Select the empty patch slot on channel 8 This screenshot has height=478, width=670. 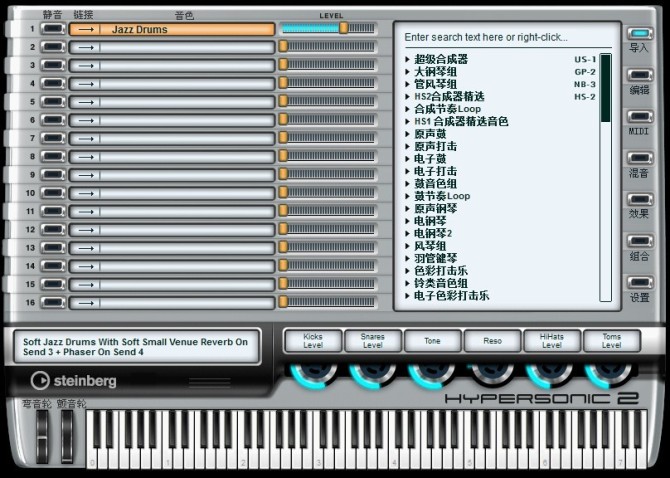[x=172, y=157]
